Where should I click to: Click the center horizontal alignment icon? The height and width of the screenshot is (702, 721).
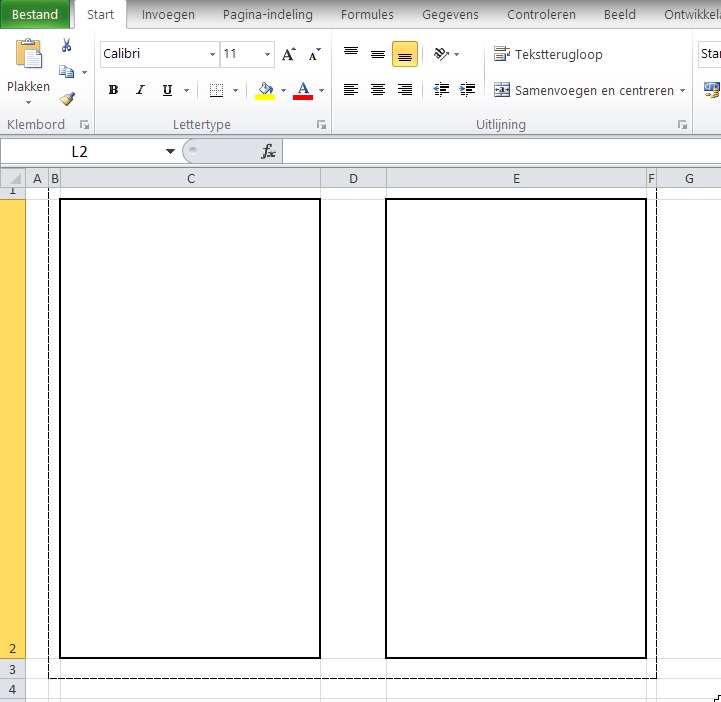point(378,90)
